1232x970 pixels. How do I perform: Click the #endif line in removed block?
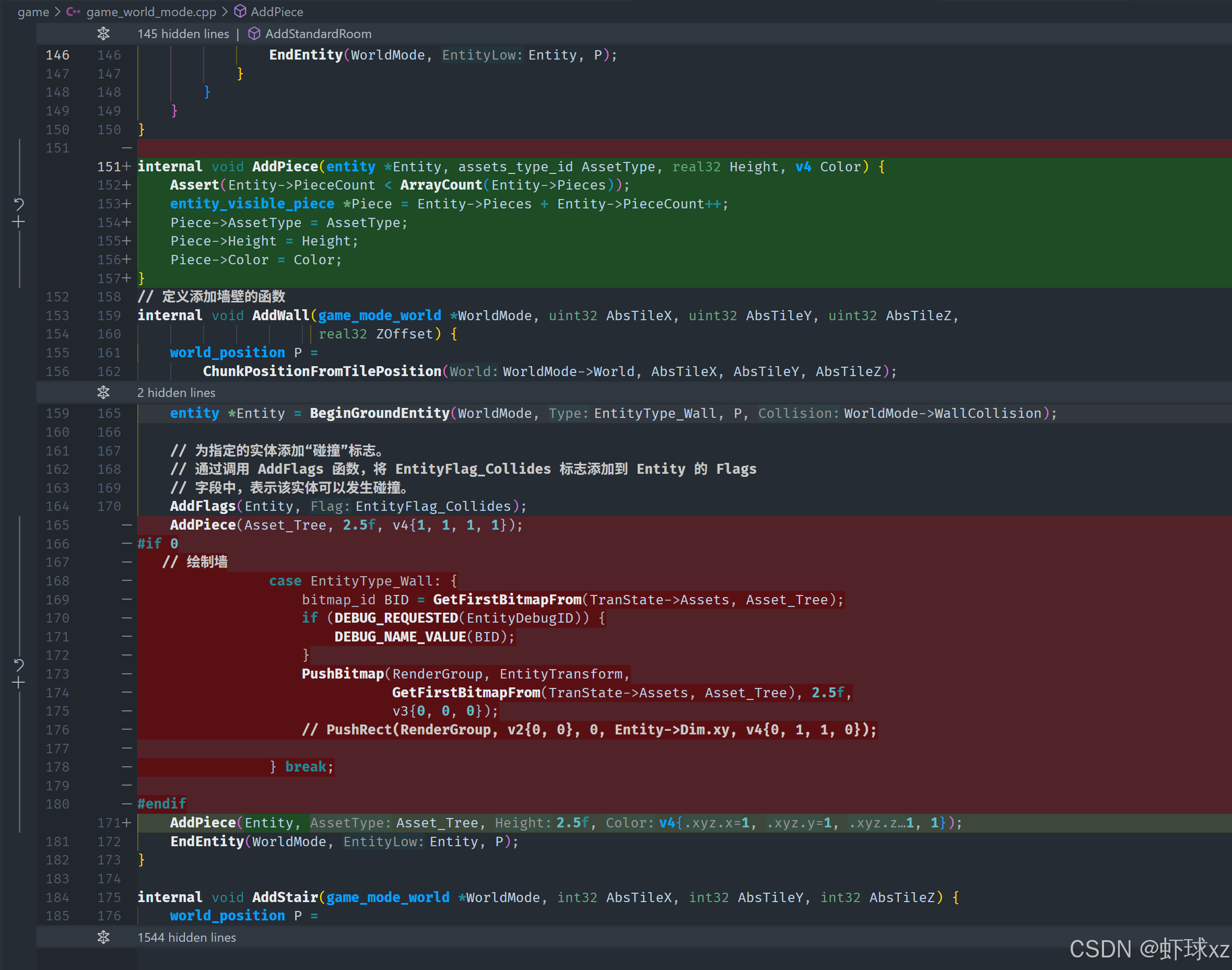click(162, 804)
